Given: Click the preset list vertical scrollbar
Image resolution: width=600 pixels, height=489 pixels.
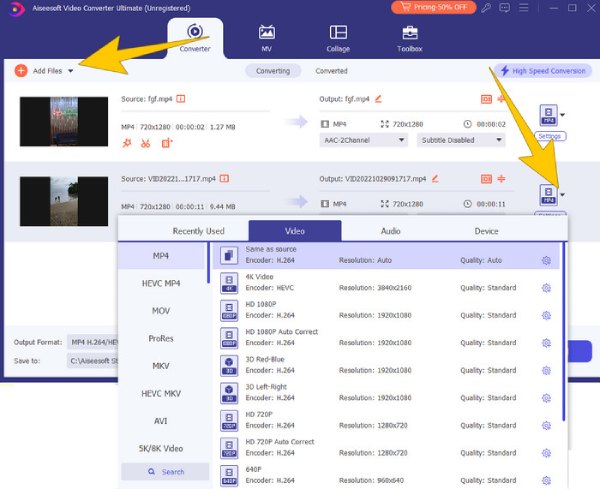Looking at the screenshot, I should (564, 331).
